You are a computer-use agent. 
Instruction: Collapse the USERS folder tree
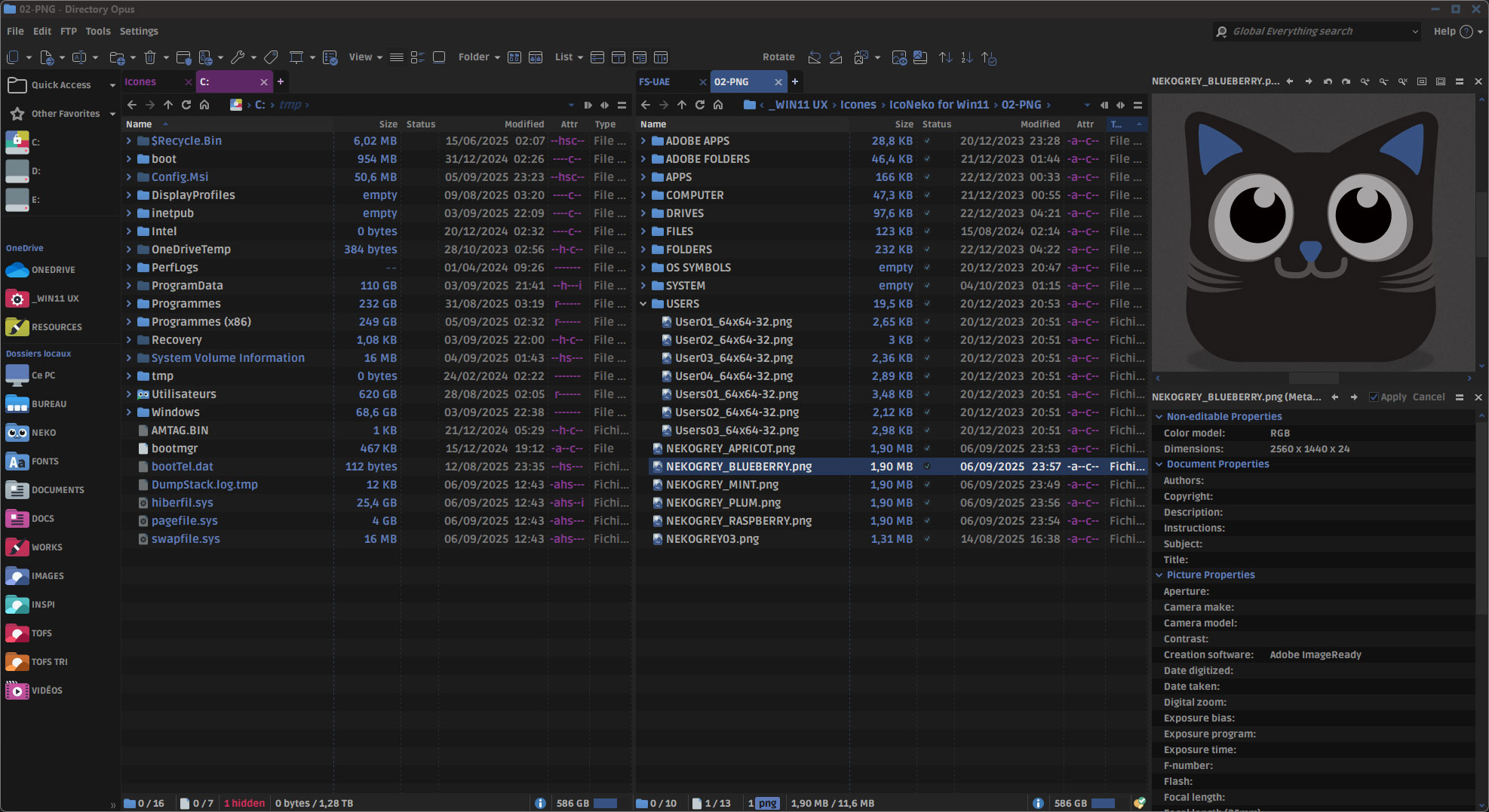click(643, 304)
